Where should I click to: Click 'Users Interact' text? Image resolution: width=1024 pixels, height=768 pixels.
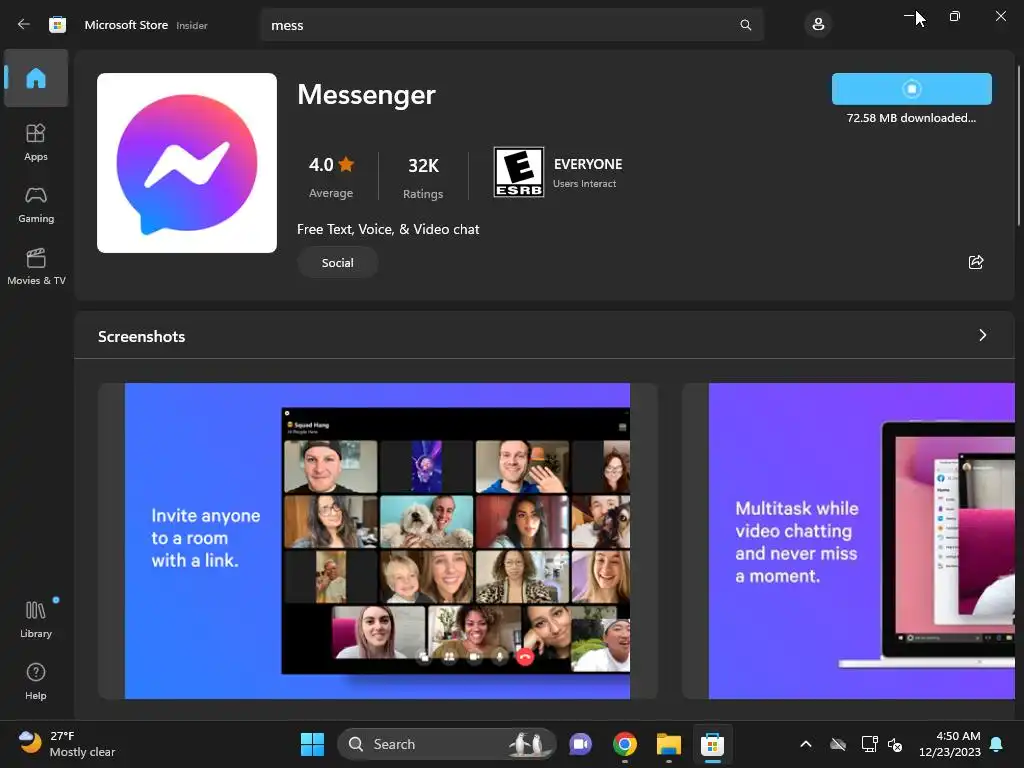(x=584, y=184)
